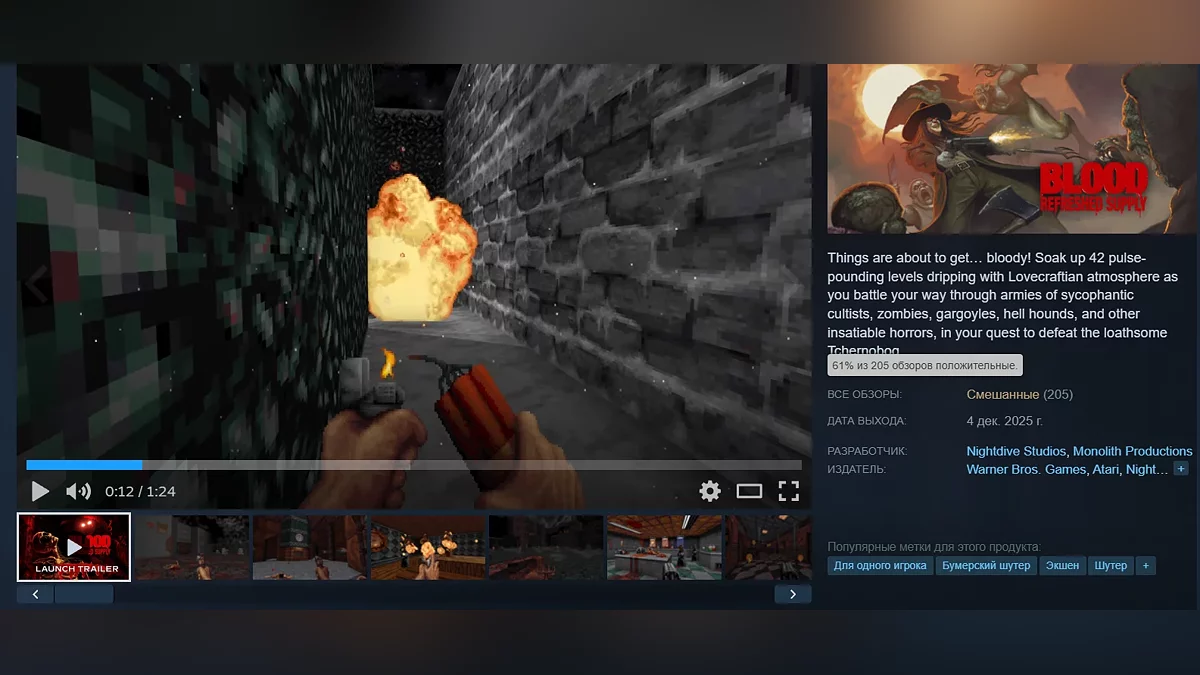
Task: Open the fourth screenshot thumbnail
Action: [x=428, y=547]
